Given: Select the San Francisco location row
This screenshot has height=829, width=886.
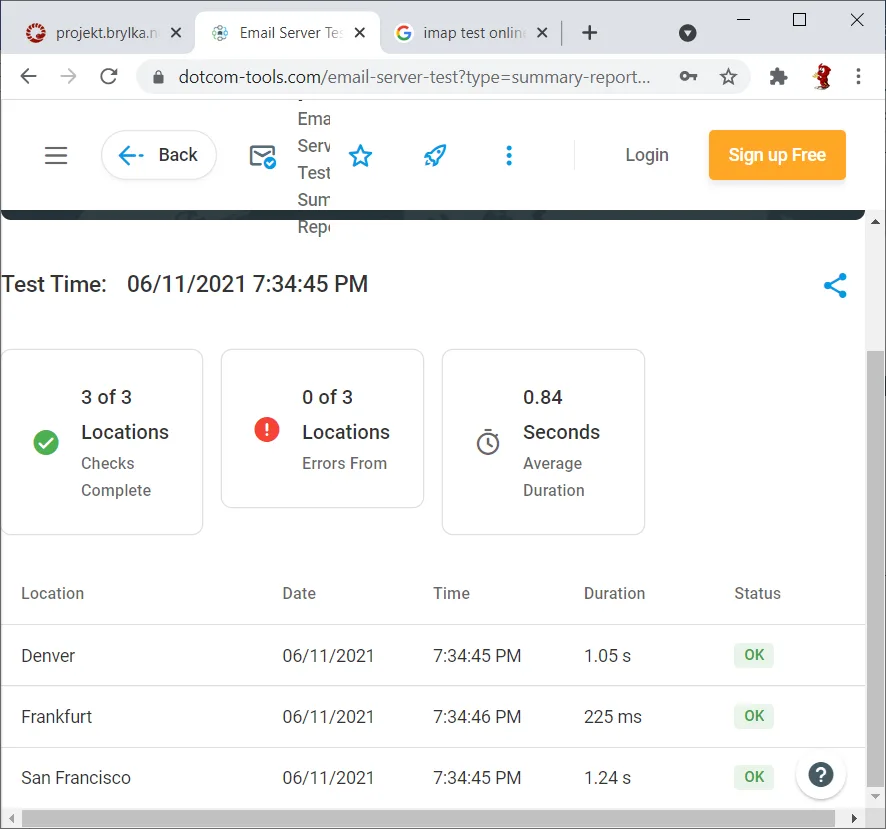Looking at the screenshot, I should [x=433, y=778].
